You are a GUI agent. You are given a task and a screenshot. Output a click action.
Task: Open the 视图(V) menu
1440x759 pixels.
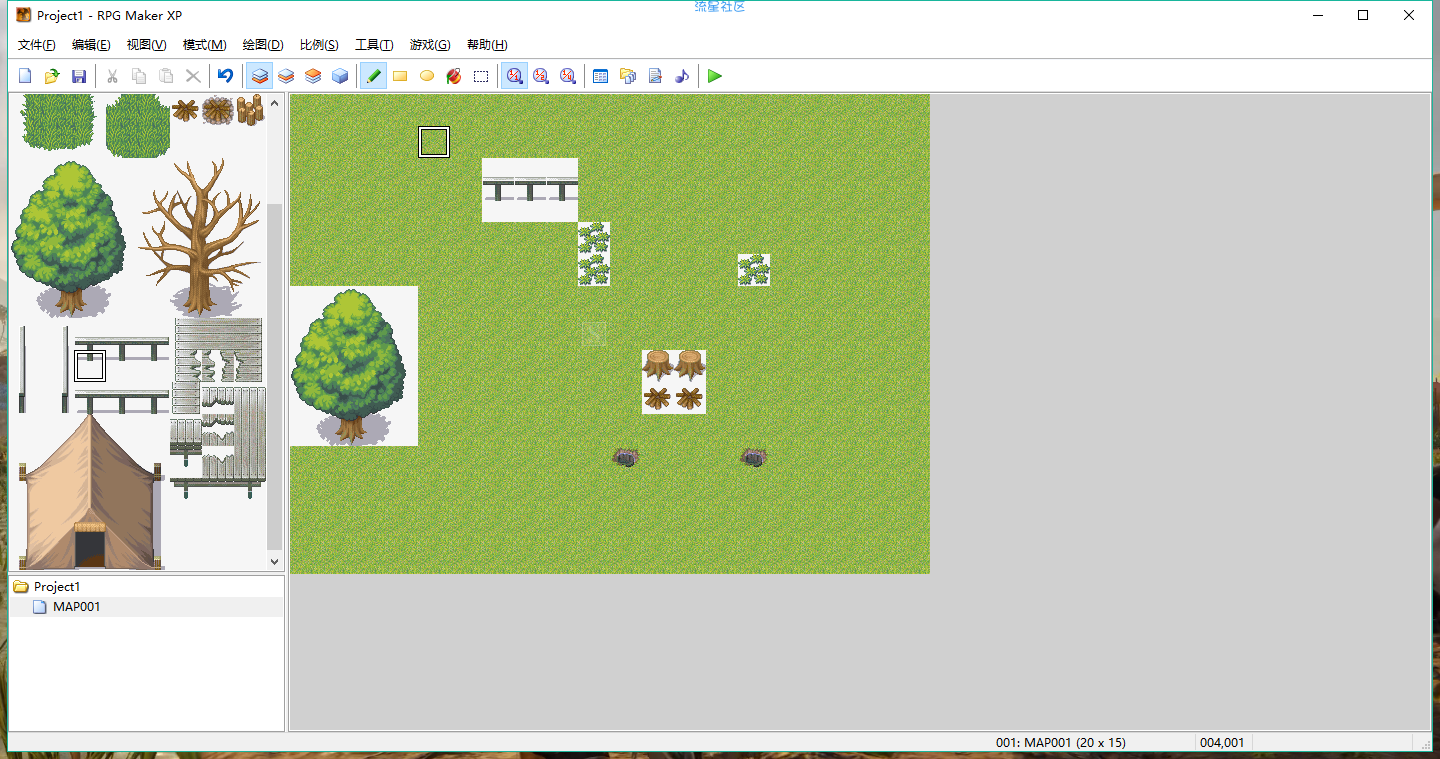146,45
